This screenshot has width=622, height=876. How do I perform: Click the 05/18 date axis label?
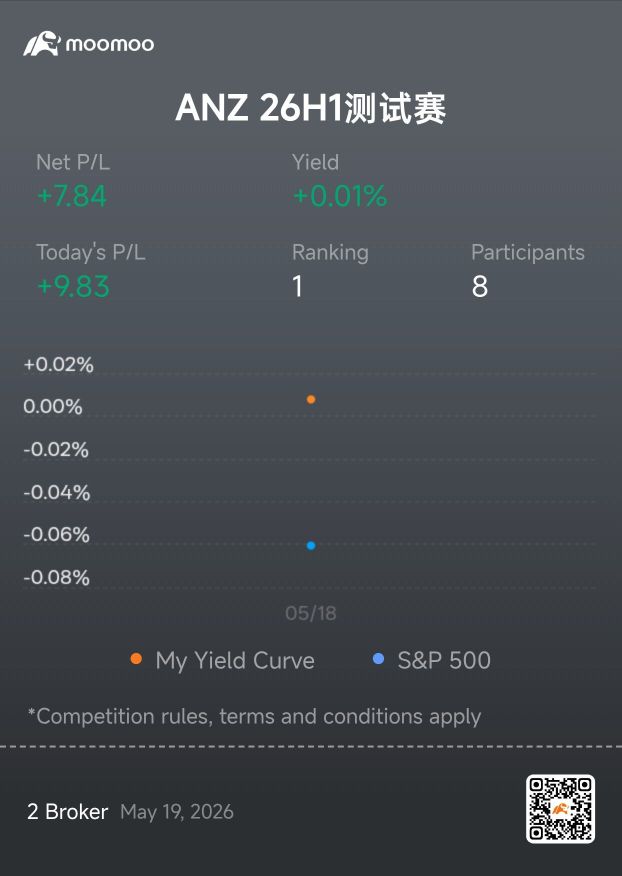click(x=311, y=613)
